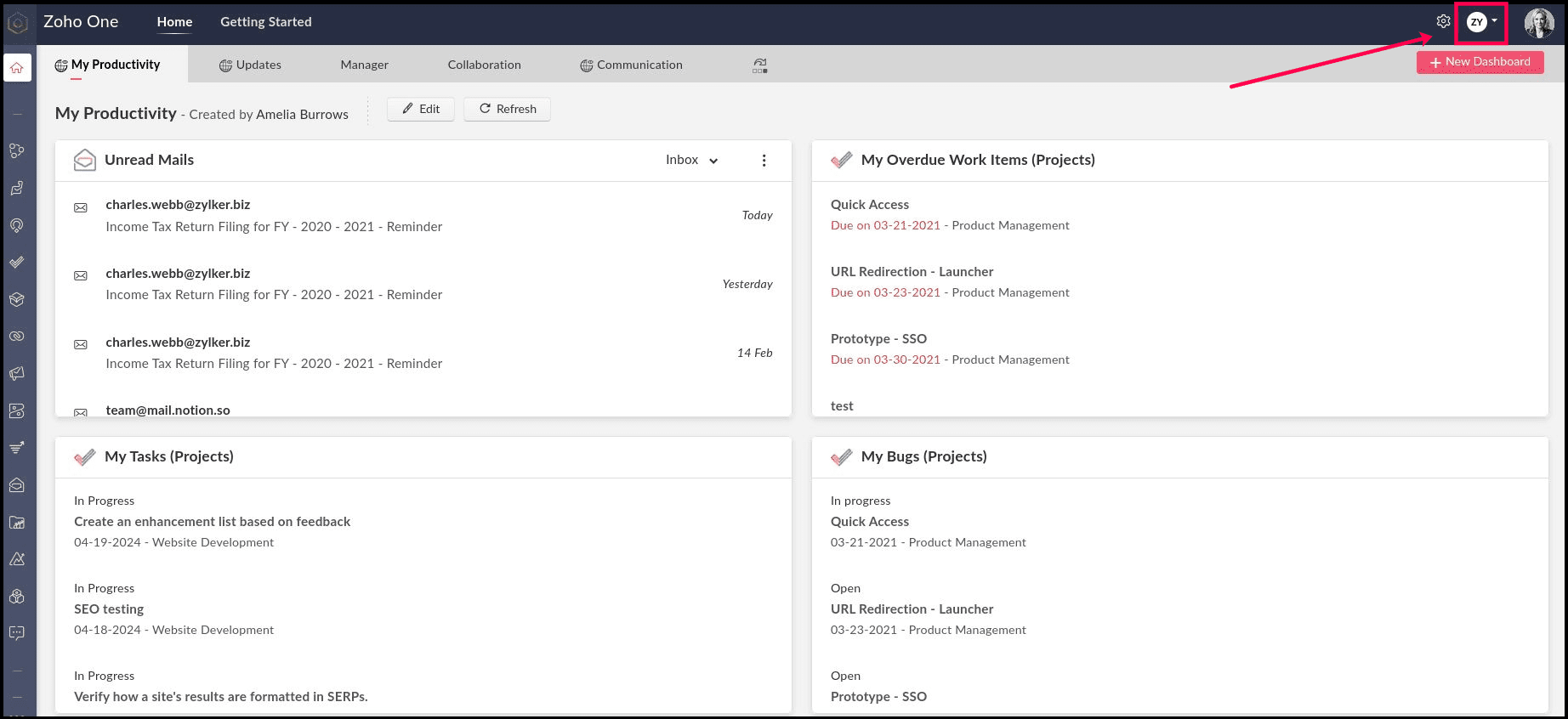Image resolution: width=1568 pixels, height=719 pixels.
Task: Click the mail icon beside the Yesterday email
Action: click(81, 275)
